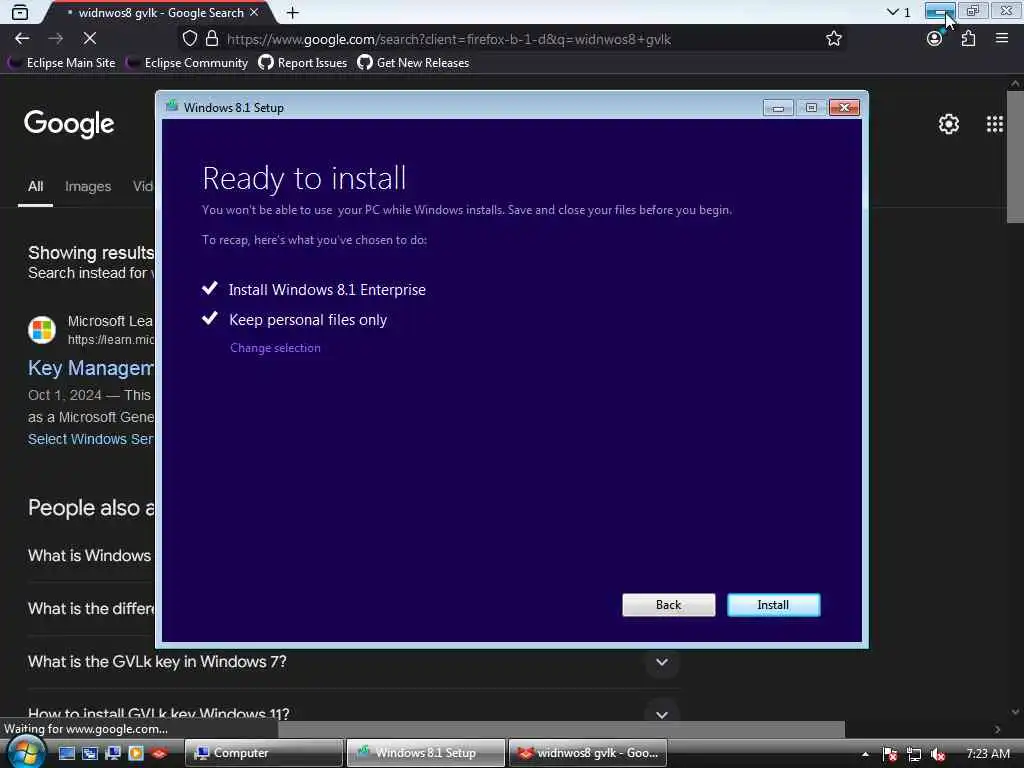Viewport: 1024px width, 768px height.
Task: Open a new tab with plus icon
Action: 293,12
